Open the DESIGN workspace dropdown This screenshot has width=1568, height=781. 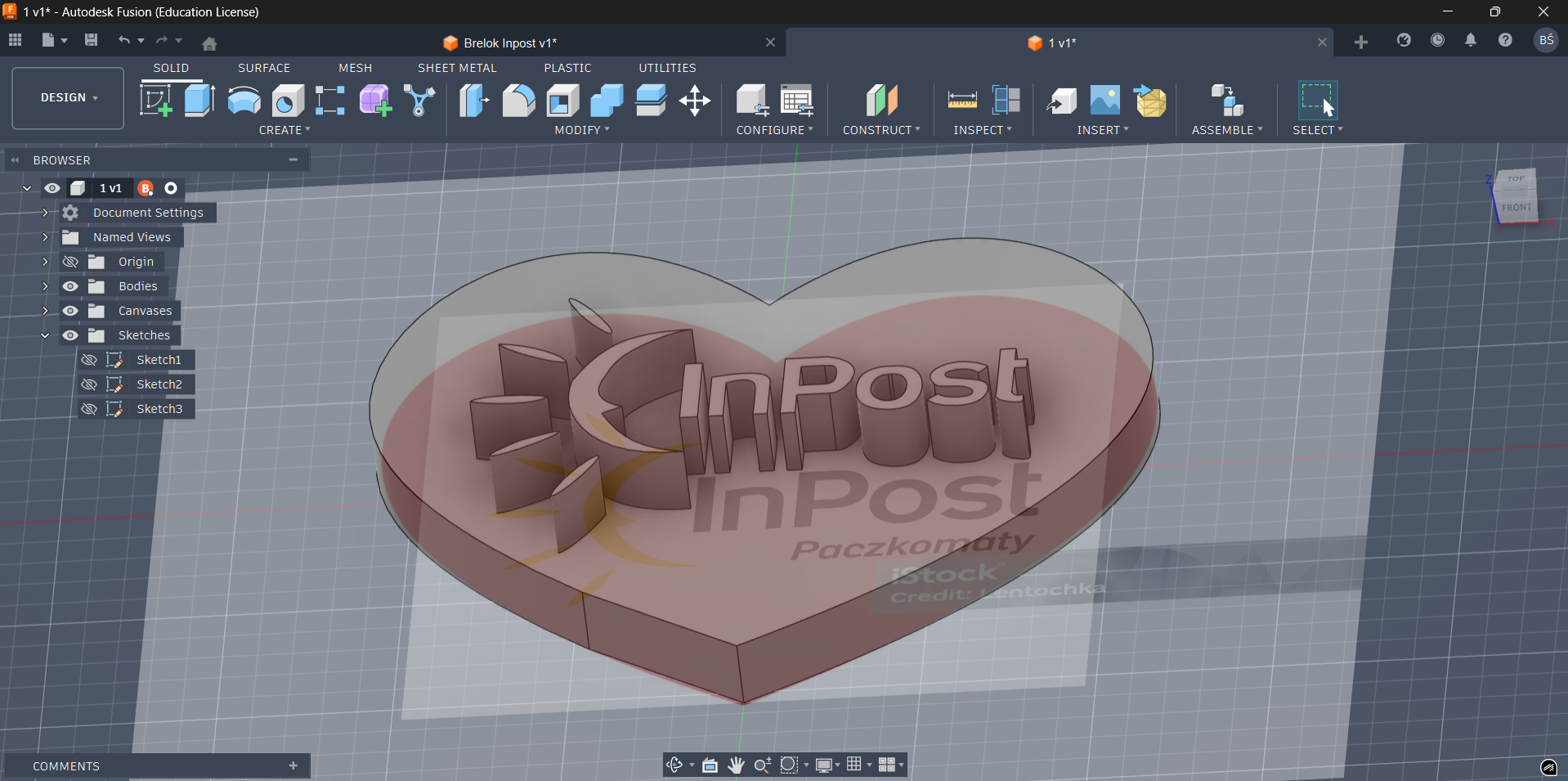click(x=69, y=97)
